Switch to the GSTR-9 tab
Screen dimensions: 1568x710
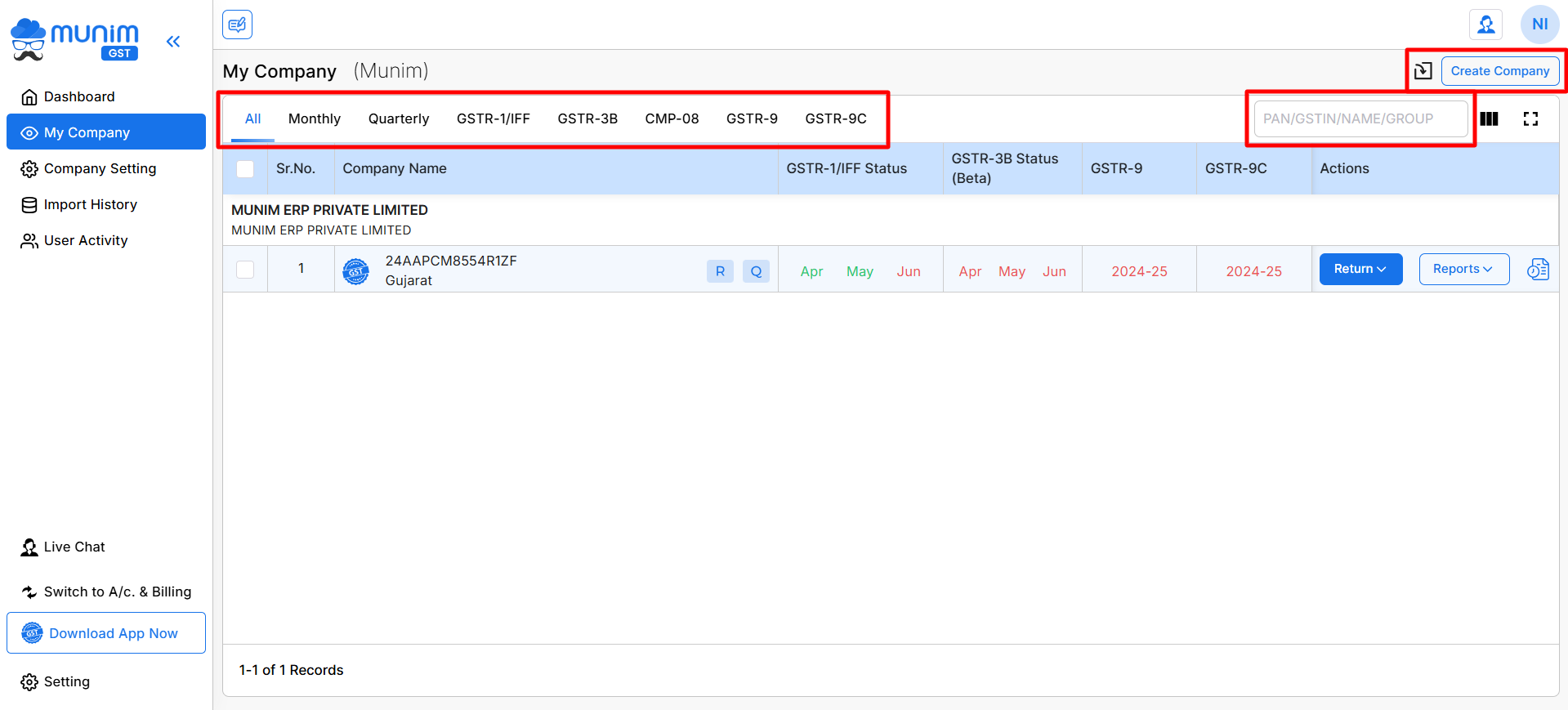click(x=752, y=119)
